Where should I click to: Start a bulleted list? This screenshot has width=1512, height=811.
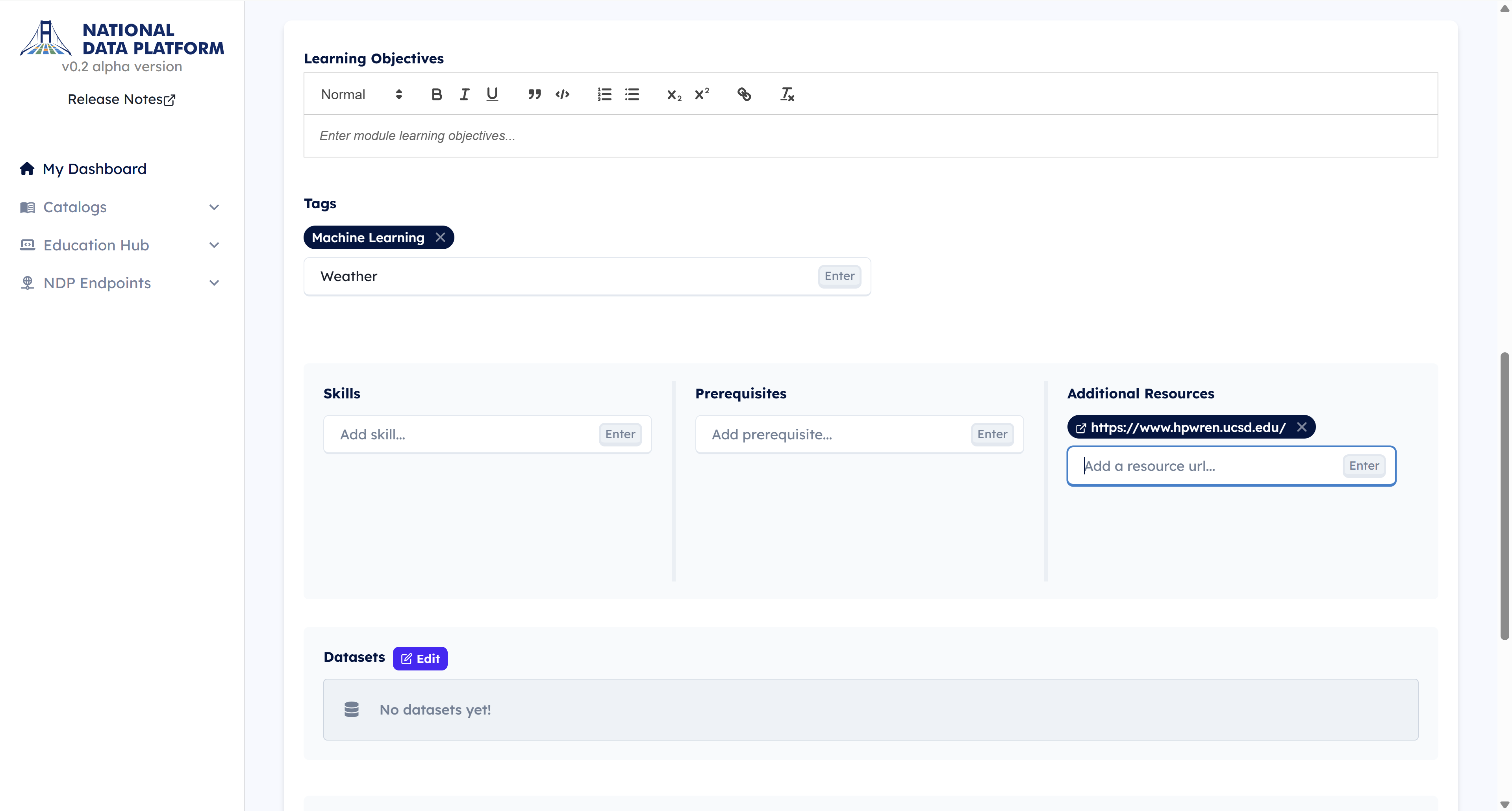632,94
